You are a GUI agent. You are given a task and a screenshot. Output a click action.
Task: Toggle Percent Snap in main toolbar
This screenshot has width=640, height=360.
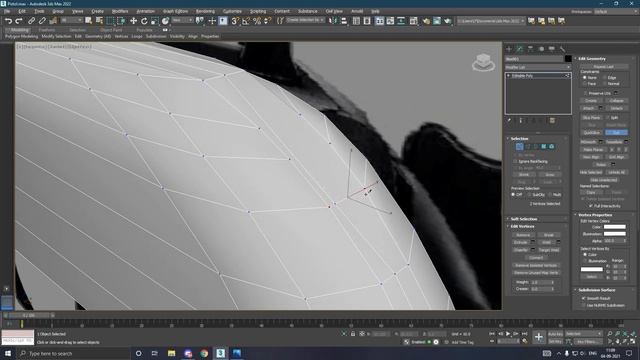click(x=257, y=21)
